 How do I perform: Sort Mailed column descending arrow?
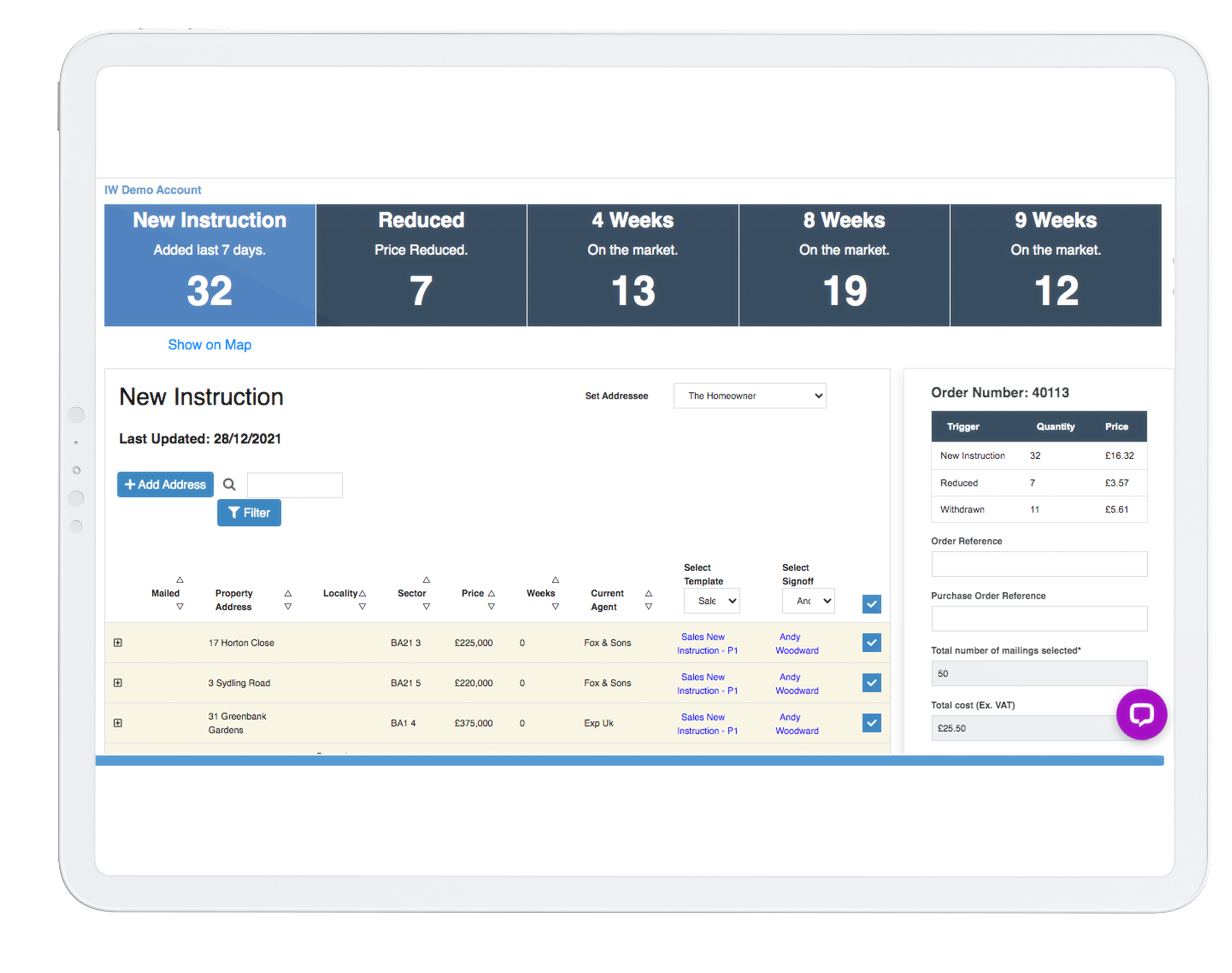tap(180, 607)
